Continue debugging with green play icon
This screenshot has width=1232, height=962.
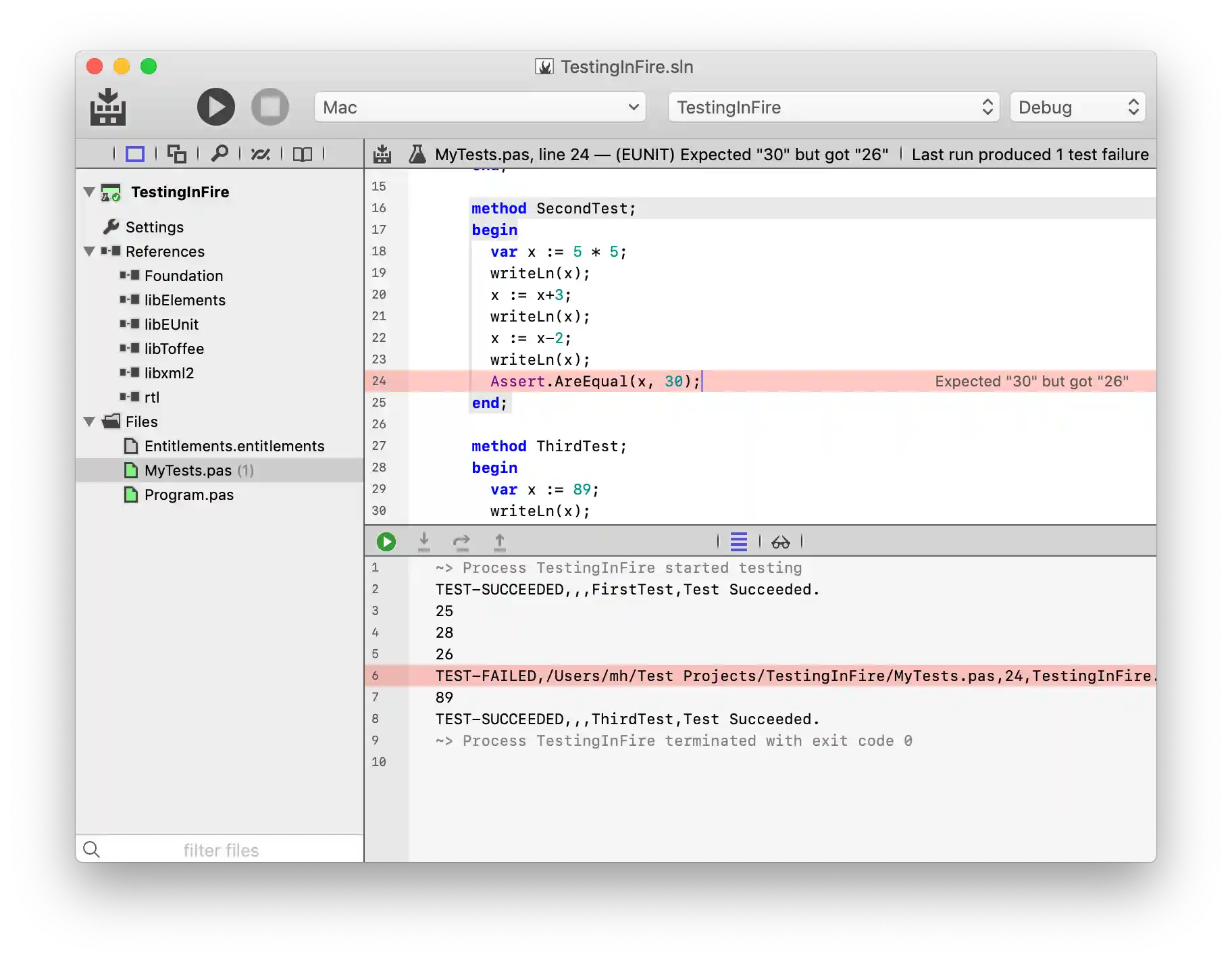386,542
